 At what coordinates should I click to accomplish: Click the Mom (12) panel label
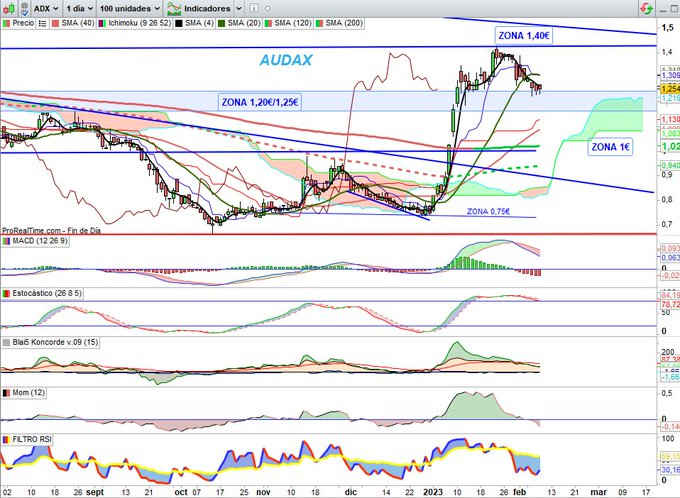point(28,393)
